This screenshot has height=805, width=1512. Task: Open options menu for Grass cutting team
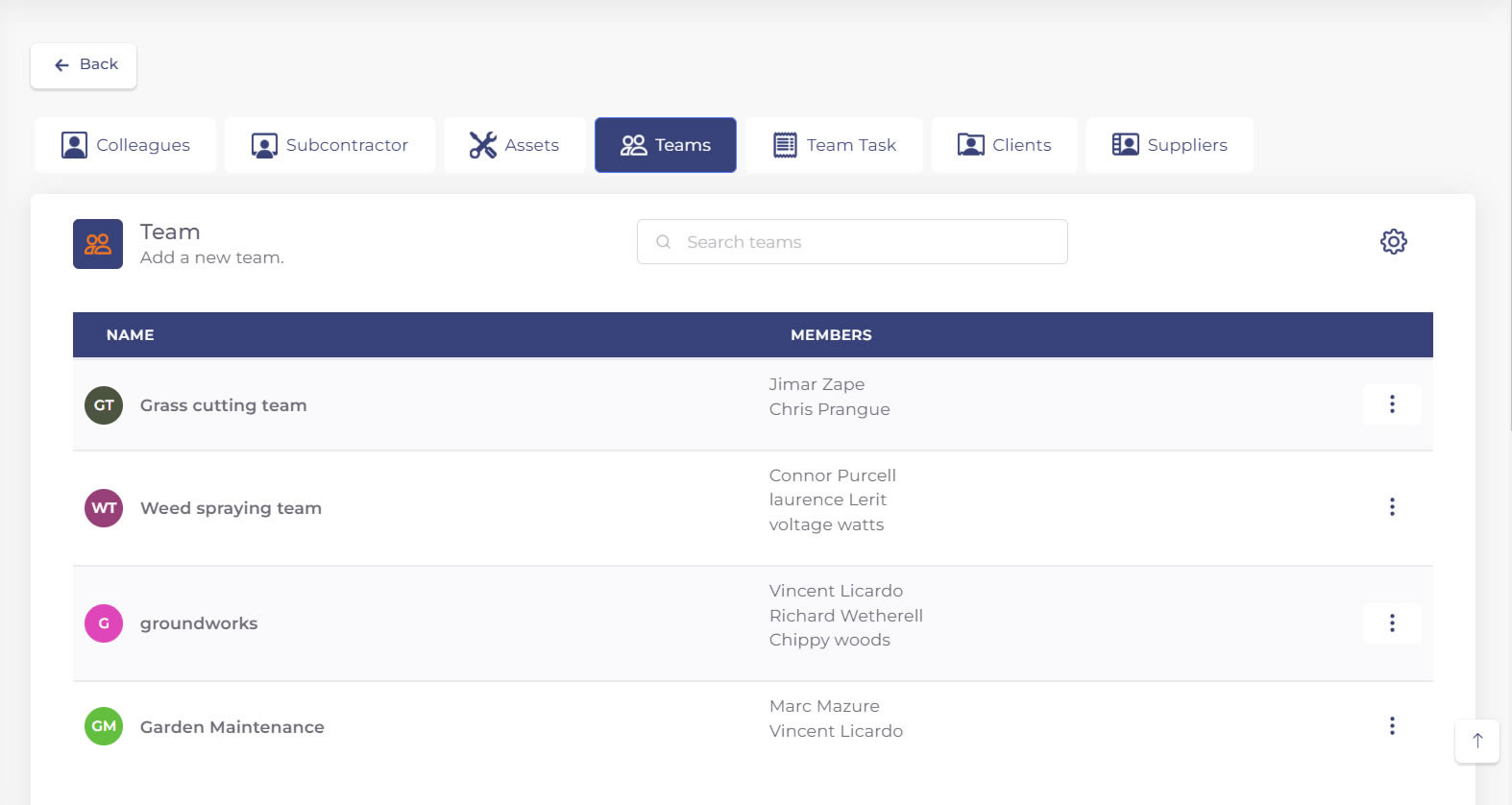tap(1391, 404)
